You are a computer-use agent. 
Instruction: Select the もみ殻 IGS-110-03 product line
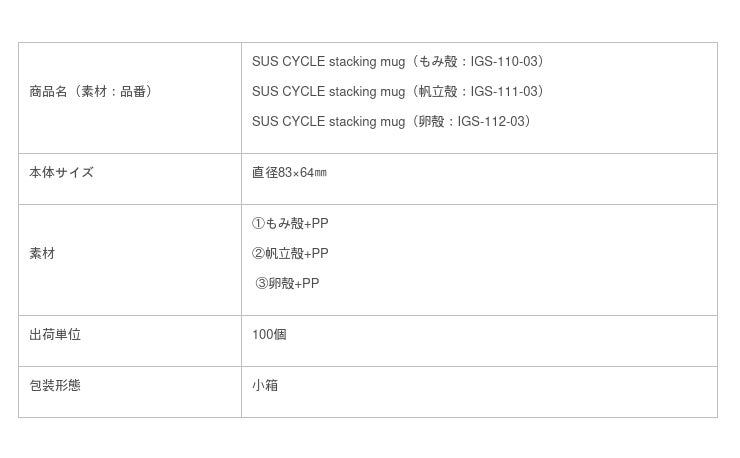399,62
